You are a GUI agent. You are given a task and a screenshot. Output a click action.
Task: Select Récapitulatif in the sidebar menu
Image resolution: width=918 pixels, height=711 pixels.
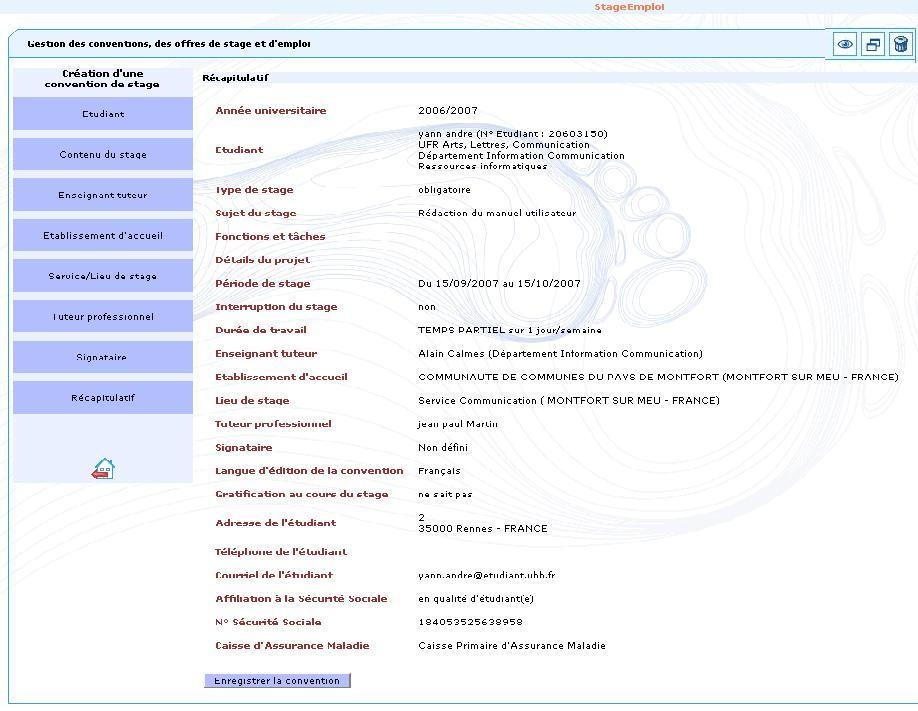103,398
